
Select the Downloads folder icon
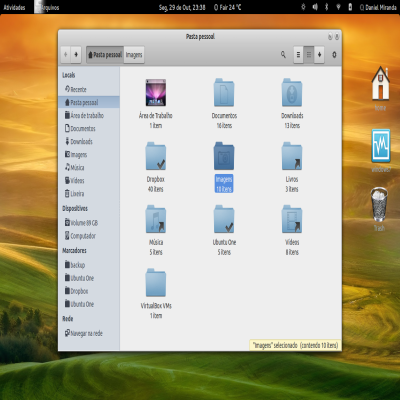pos(292,93)
